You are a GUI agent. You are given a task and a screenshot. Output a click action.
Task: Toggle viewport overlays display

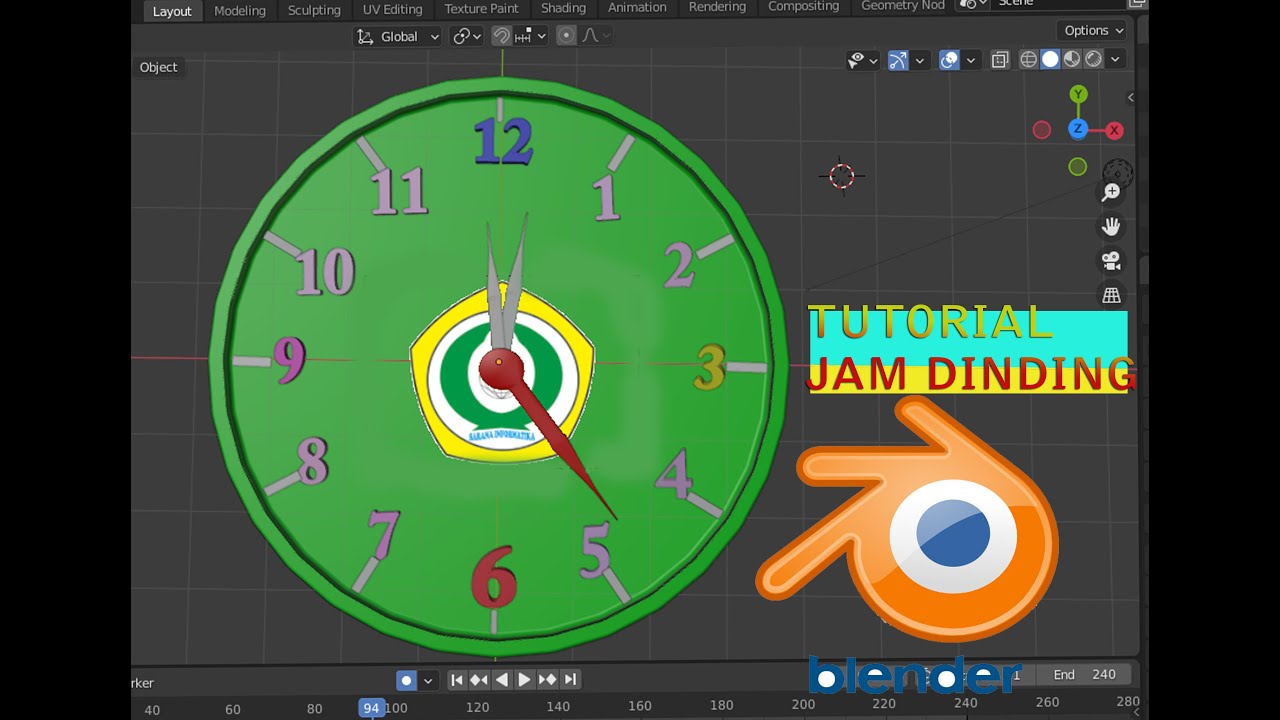(x=950, y=60)
